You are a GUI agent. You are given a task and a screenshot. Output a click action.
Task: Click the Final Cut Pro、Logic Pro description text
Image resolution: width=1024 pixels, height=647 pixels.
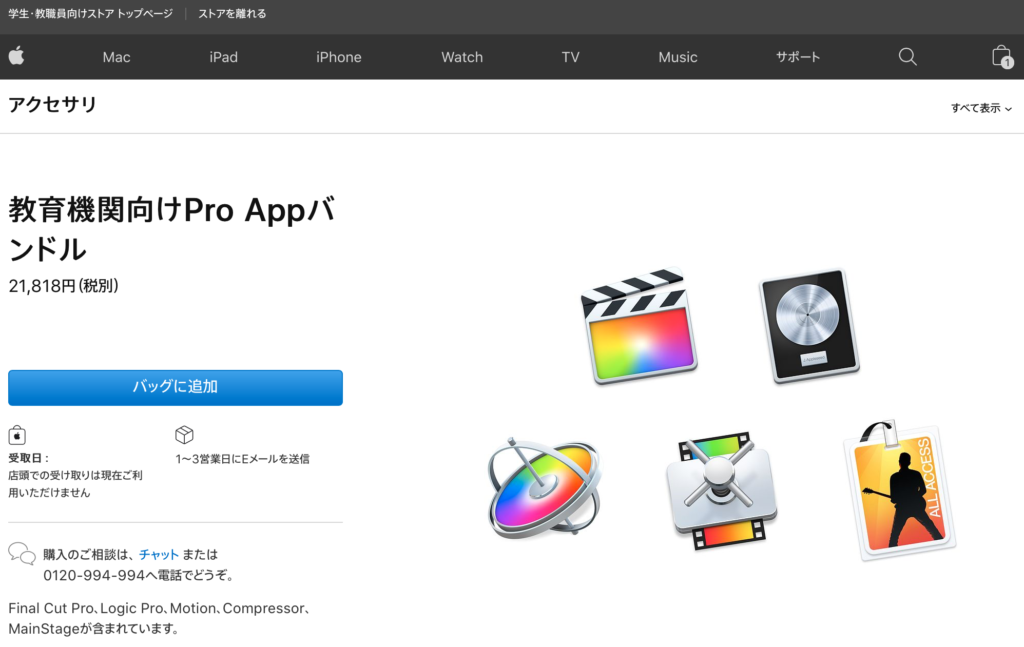pyautogui.click(x=159, y=618)
